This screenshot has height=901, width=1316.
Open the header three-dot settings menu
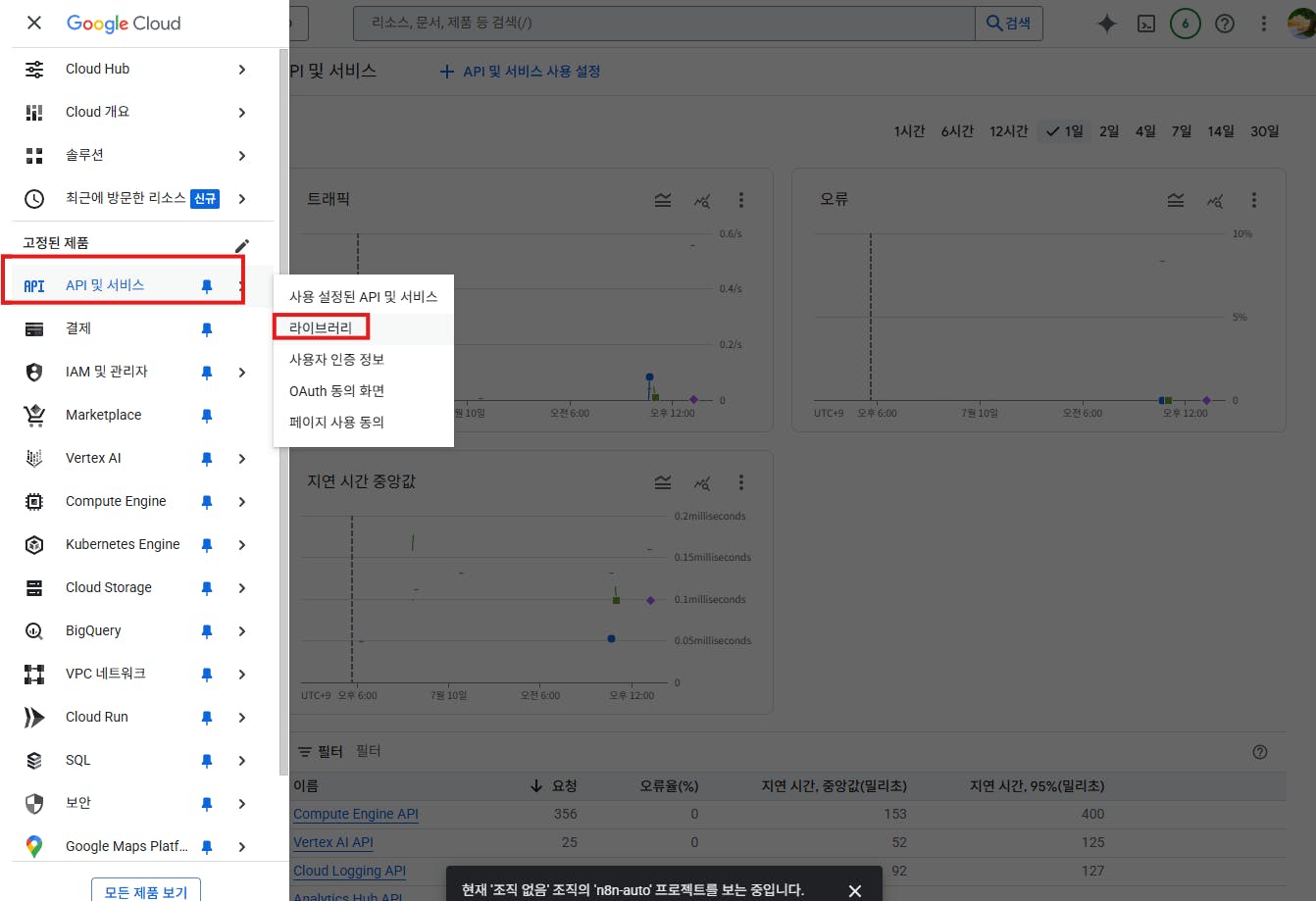click(x=1263, y=24)
